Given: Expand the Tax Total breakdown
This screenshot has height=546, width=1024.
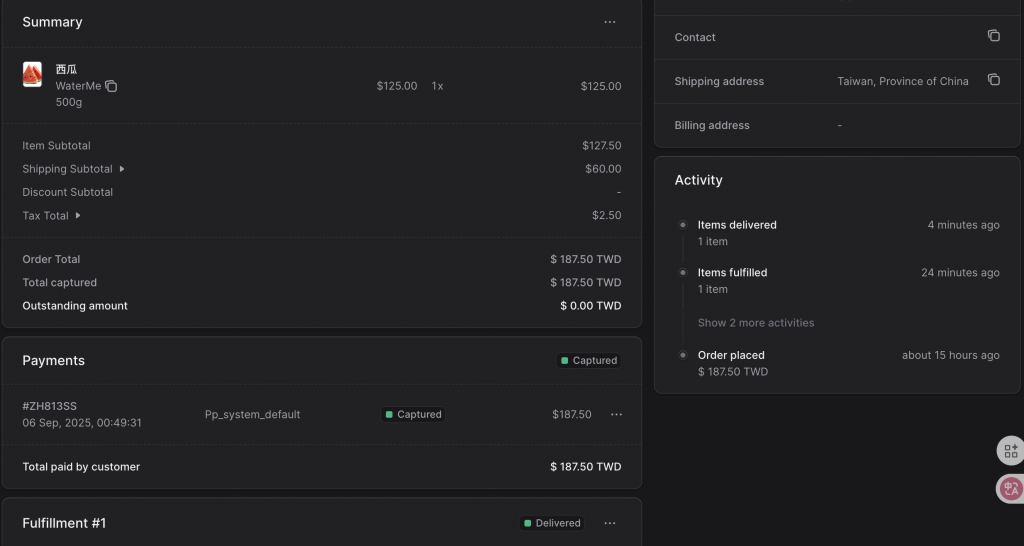Looking at the screenshot, I should 78,216.
